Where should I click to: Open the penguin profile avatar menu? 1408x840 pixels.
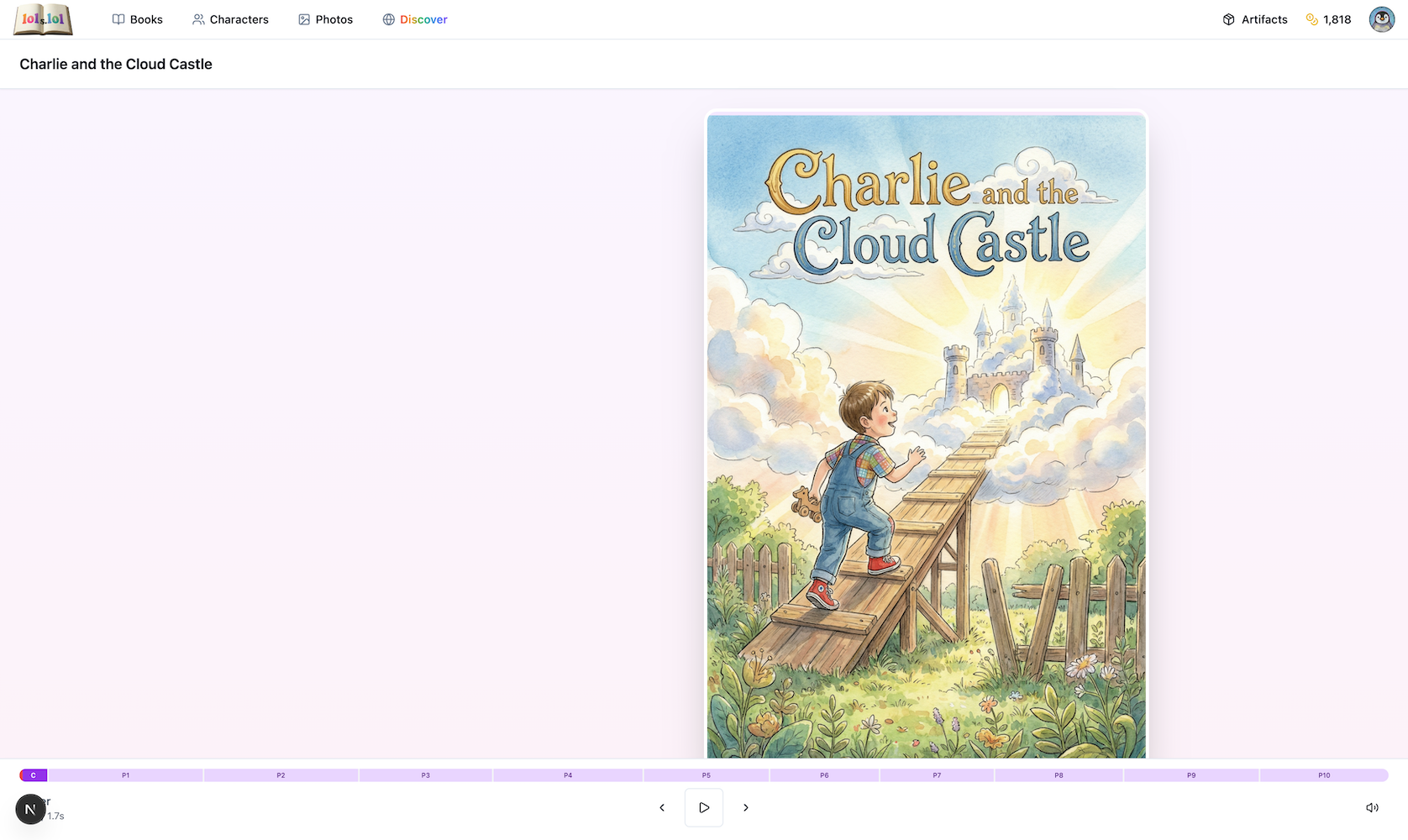coord(1381,19)
